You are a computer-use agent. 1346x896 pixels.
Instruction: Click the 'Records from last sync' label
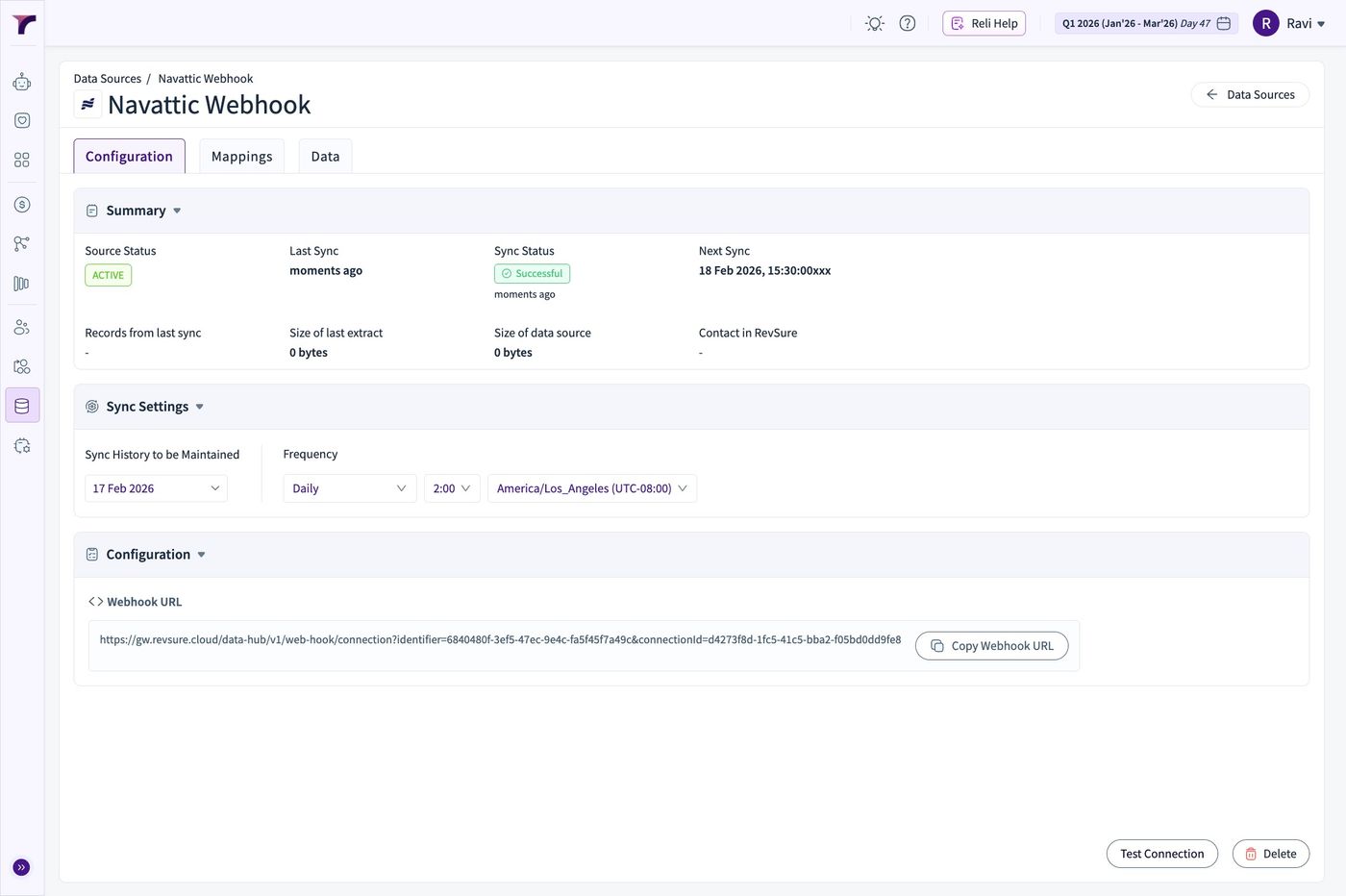click(143, 333)
